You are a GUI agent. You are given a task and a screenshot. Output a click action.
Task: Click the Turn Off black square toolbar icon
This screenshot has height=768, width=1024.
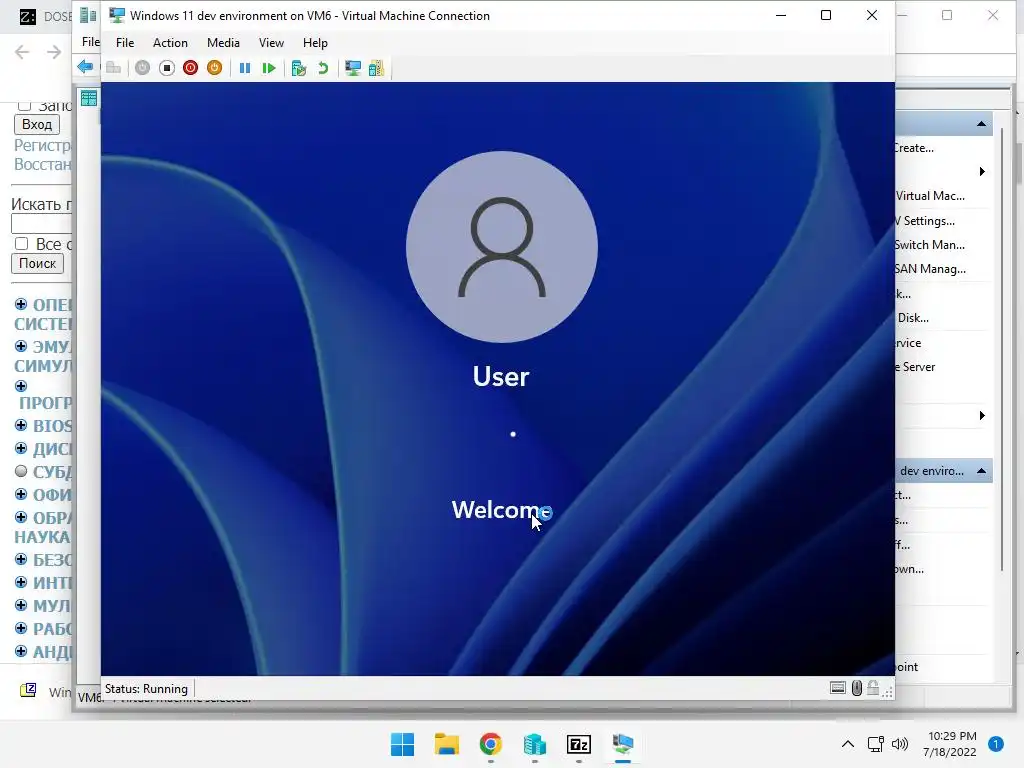tap(167, 68)
